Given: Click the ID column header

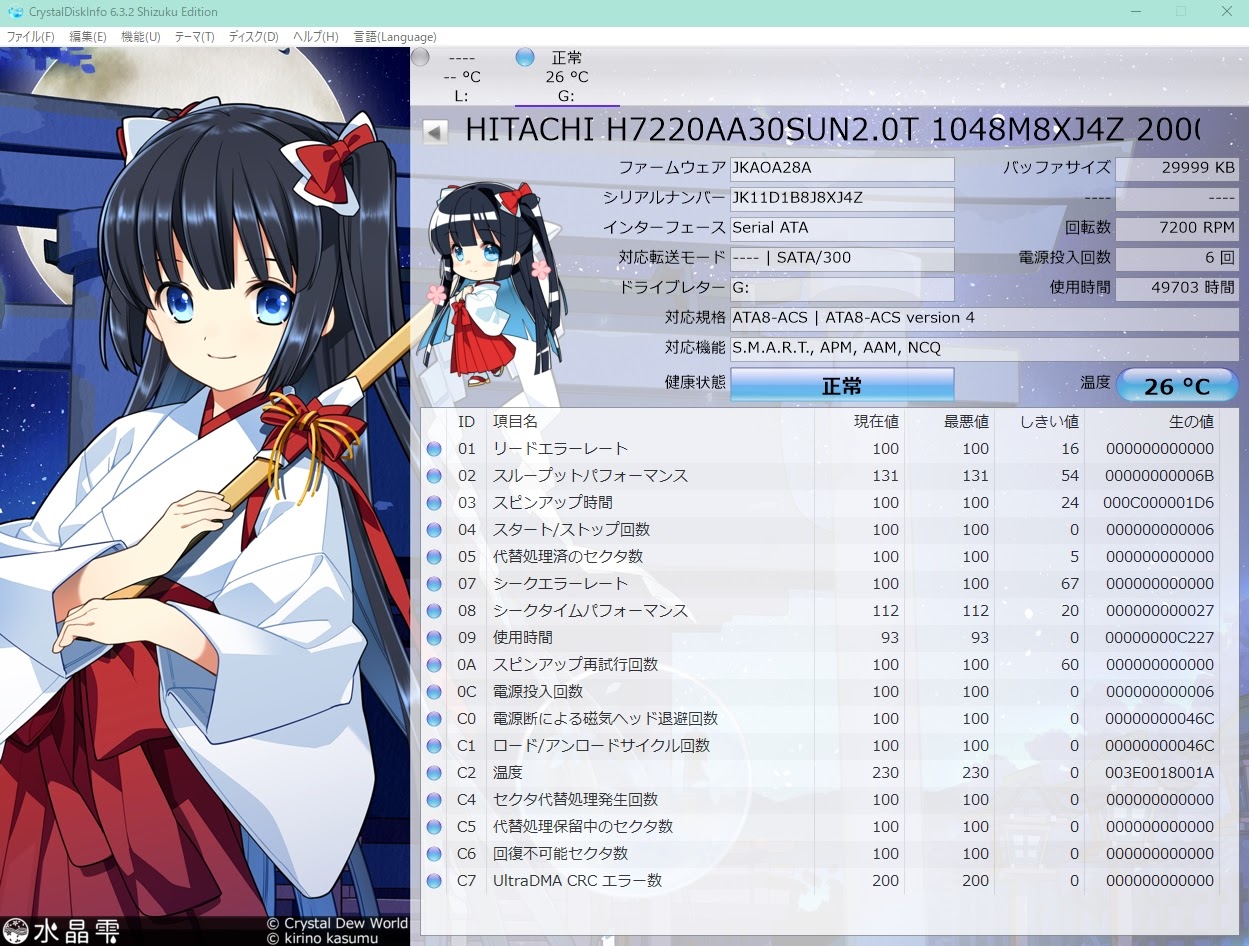Looking at the screenshot, I should [466, 422].
